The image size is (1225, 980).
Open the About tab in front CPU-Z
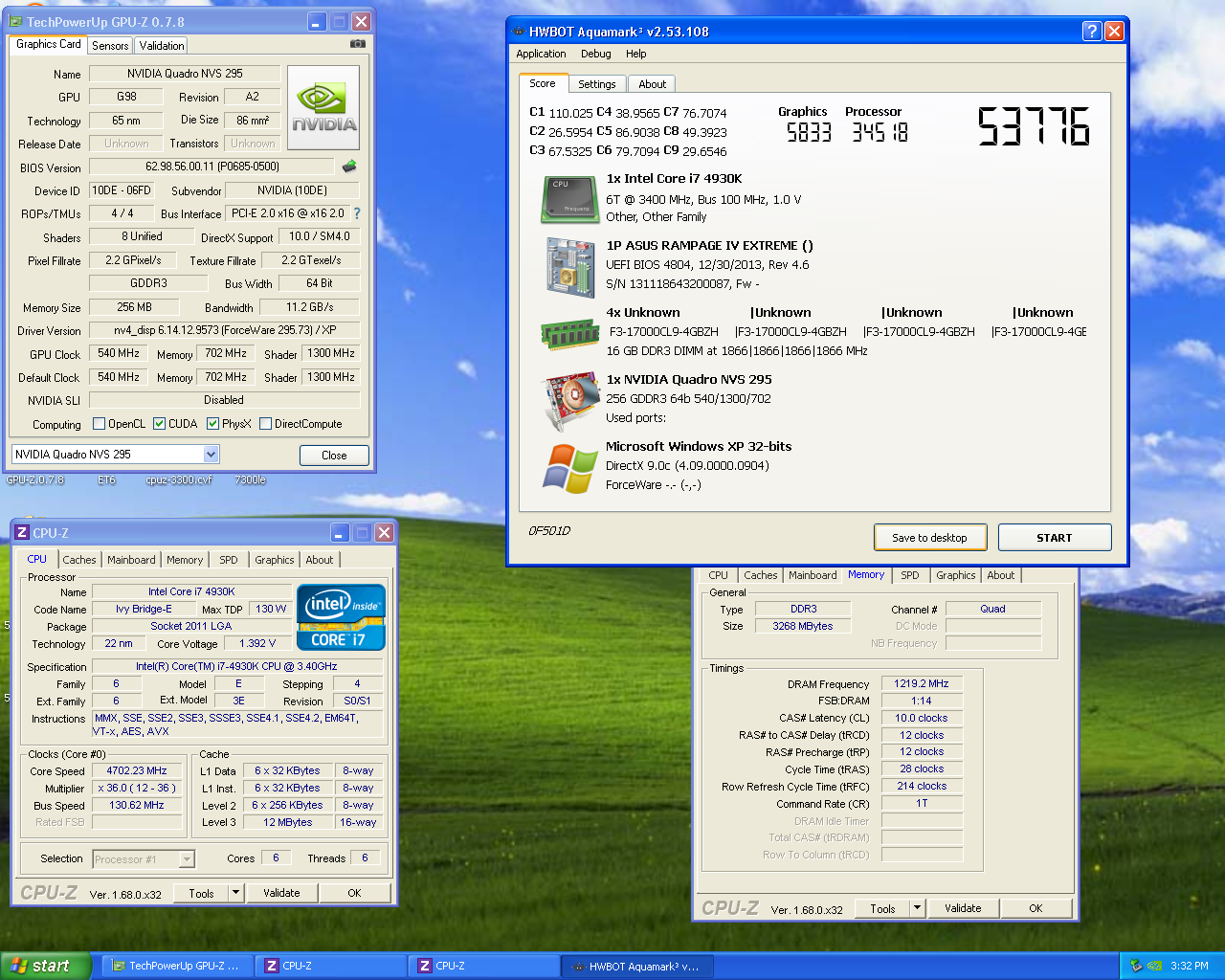click(x=320, y=560)
